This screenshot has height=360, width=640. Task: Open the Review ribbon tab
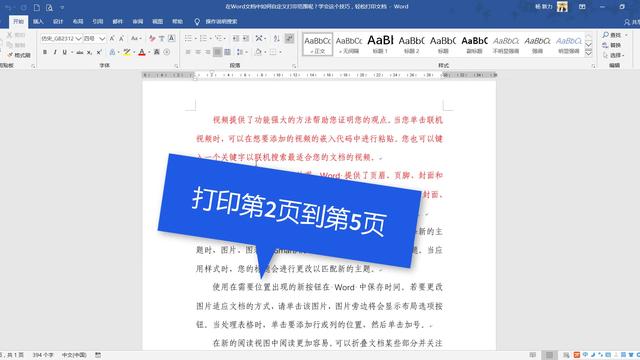pos(138,21)
